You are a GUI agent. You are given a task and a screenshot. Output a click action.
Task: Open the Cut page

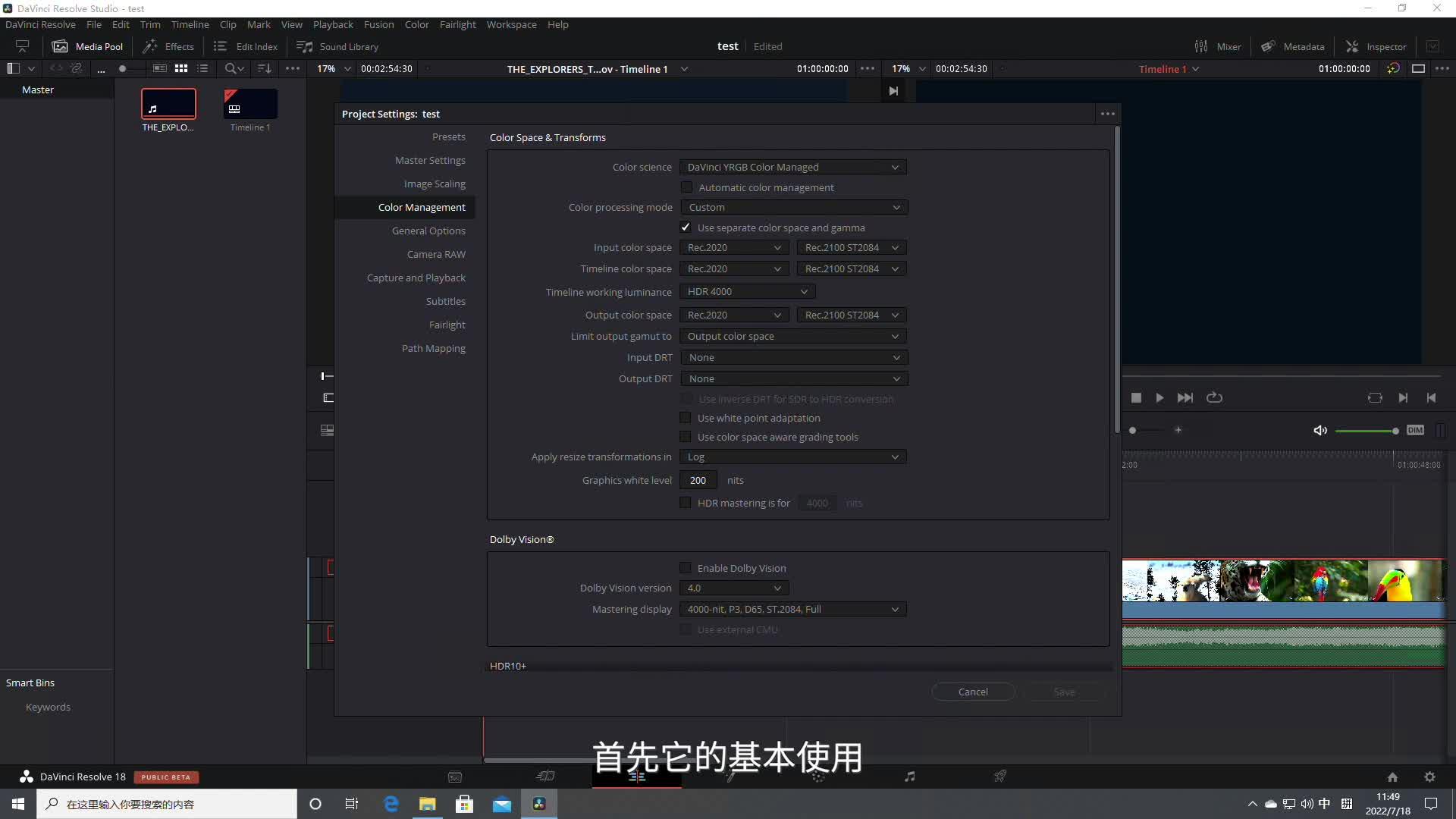click(546, 777)
